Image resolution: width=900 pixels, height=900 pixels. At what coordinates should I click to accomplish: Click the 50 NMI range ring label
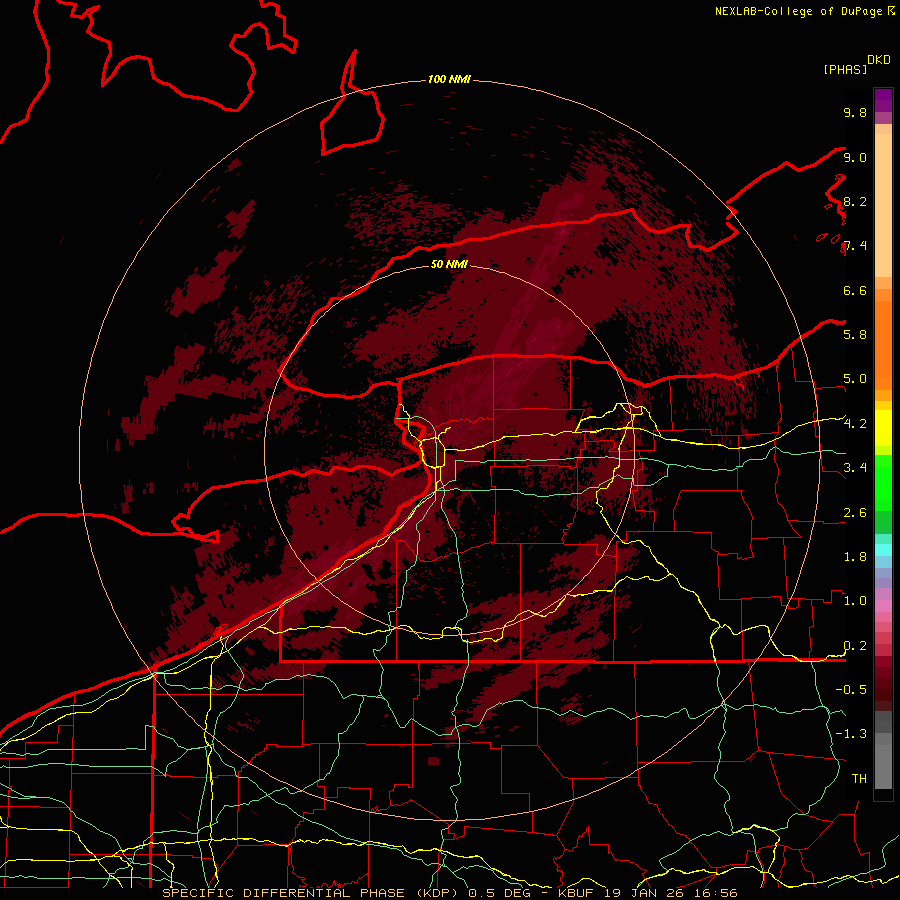(449, 264)
